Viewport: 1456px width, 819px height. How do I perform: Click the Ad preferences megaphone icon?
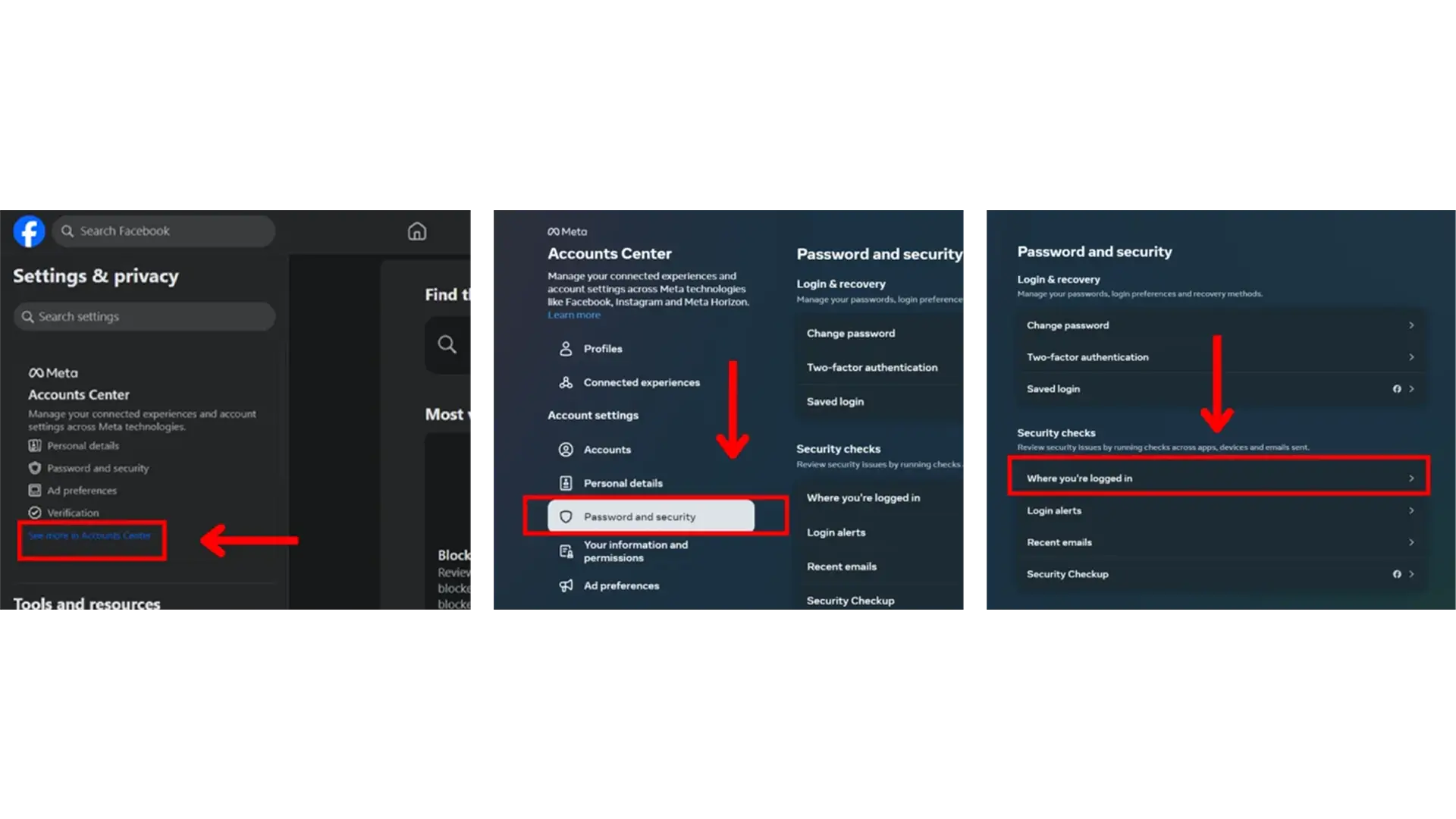566,585
